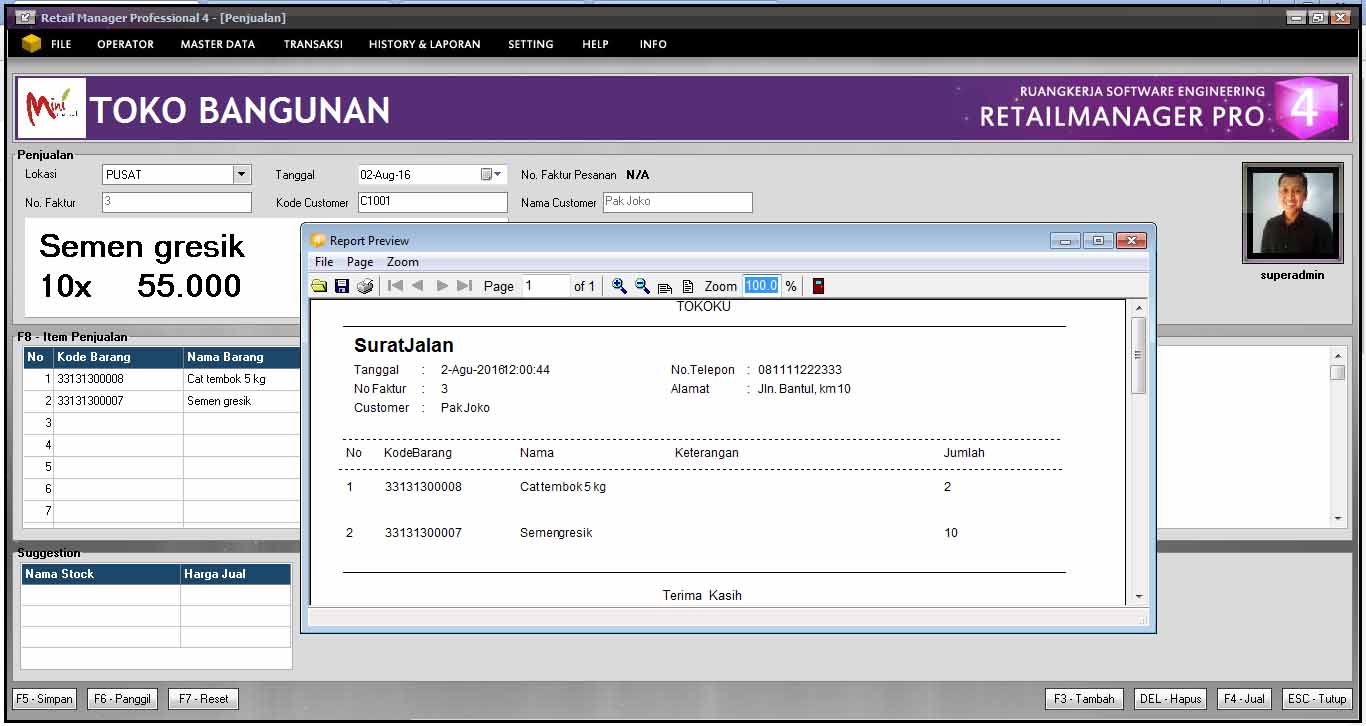Click the report preview scroll-down arrow

tap(1138, 597)
